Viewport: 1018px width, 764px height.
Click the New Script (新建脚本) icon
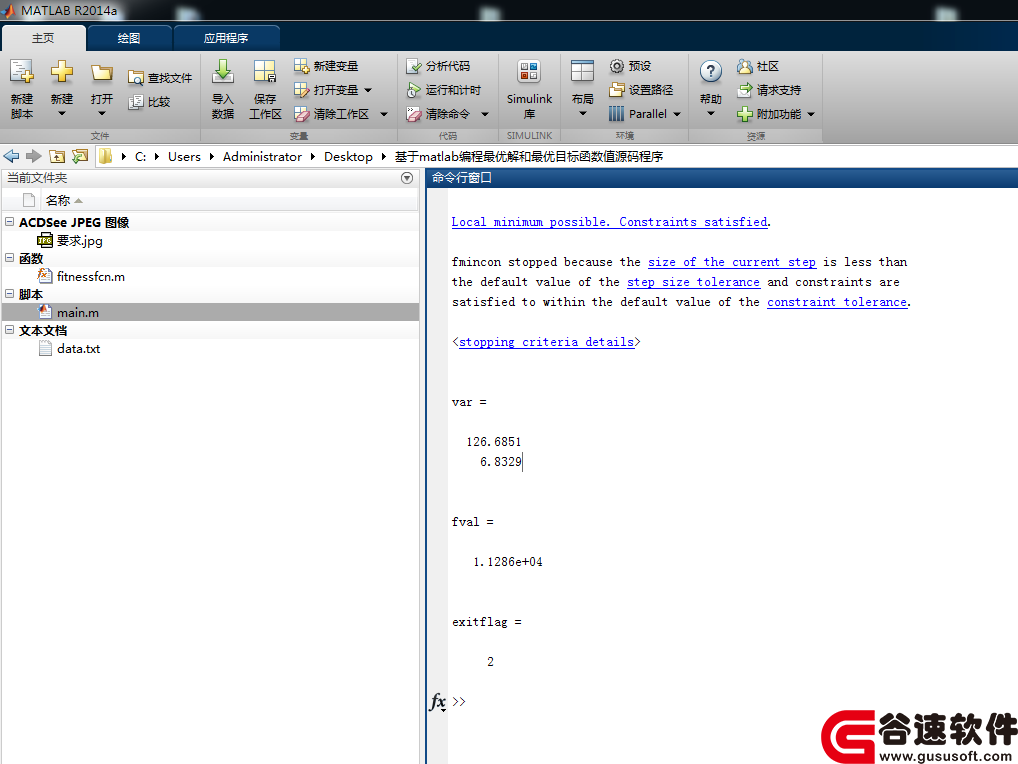[21, 72]
